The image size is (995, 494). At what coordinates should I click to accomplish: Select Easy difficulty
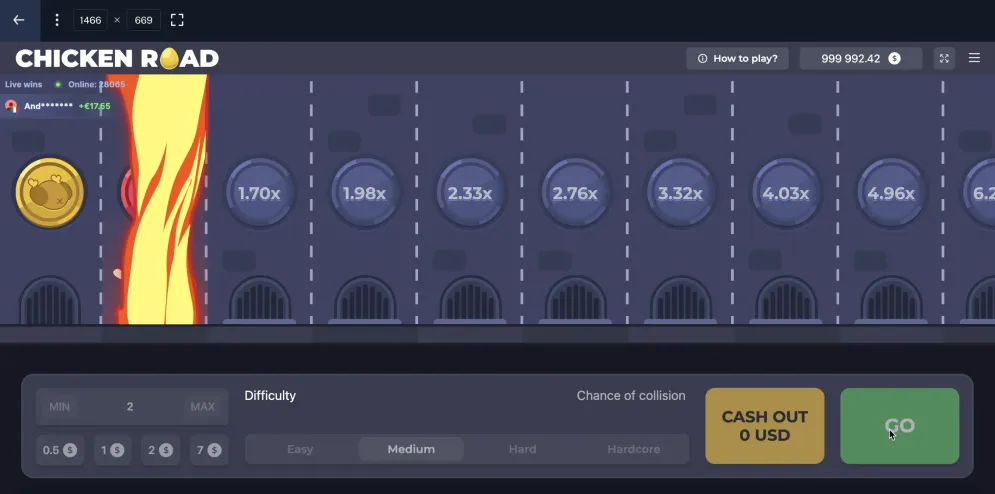(300, 450)
